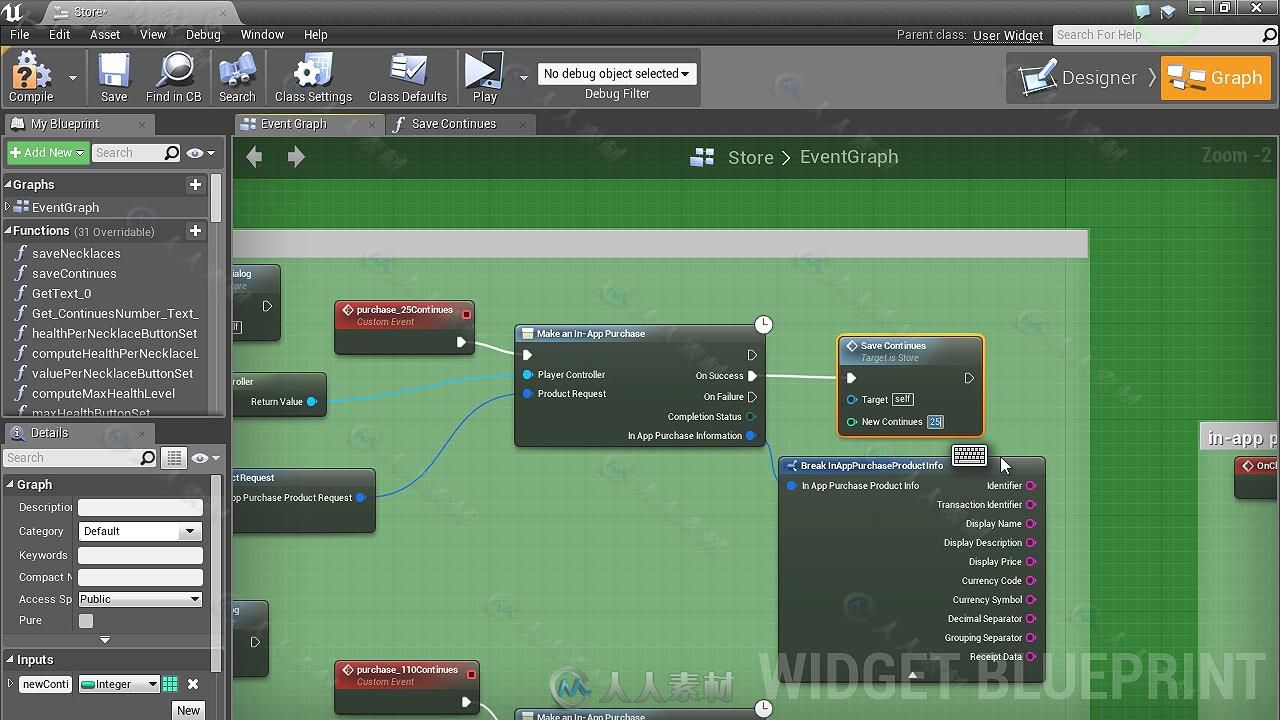The width and height of the screenshot is (1280, 720).
Task: Click Search For Help field
Action: click(x=1165, y=35)
